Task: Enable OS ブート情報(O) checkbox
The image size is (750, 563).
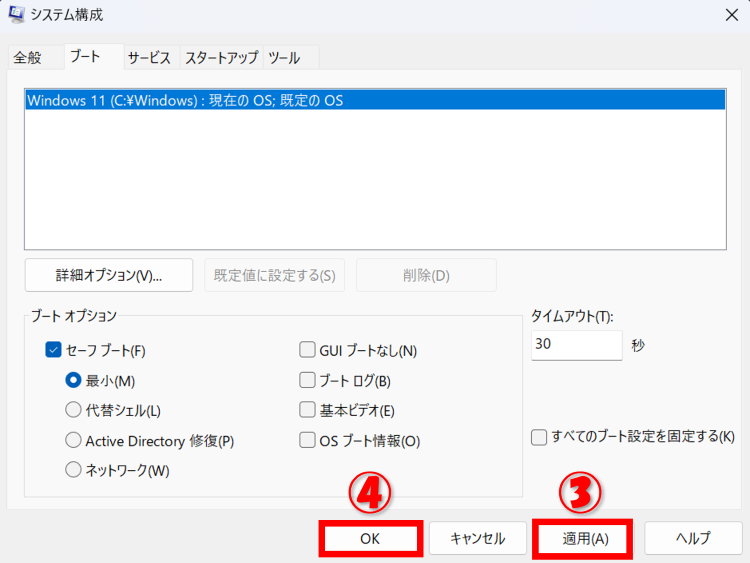Action: pyautogui.click(x=307, y=440)
